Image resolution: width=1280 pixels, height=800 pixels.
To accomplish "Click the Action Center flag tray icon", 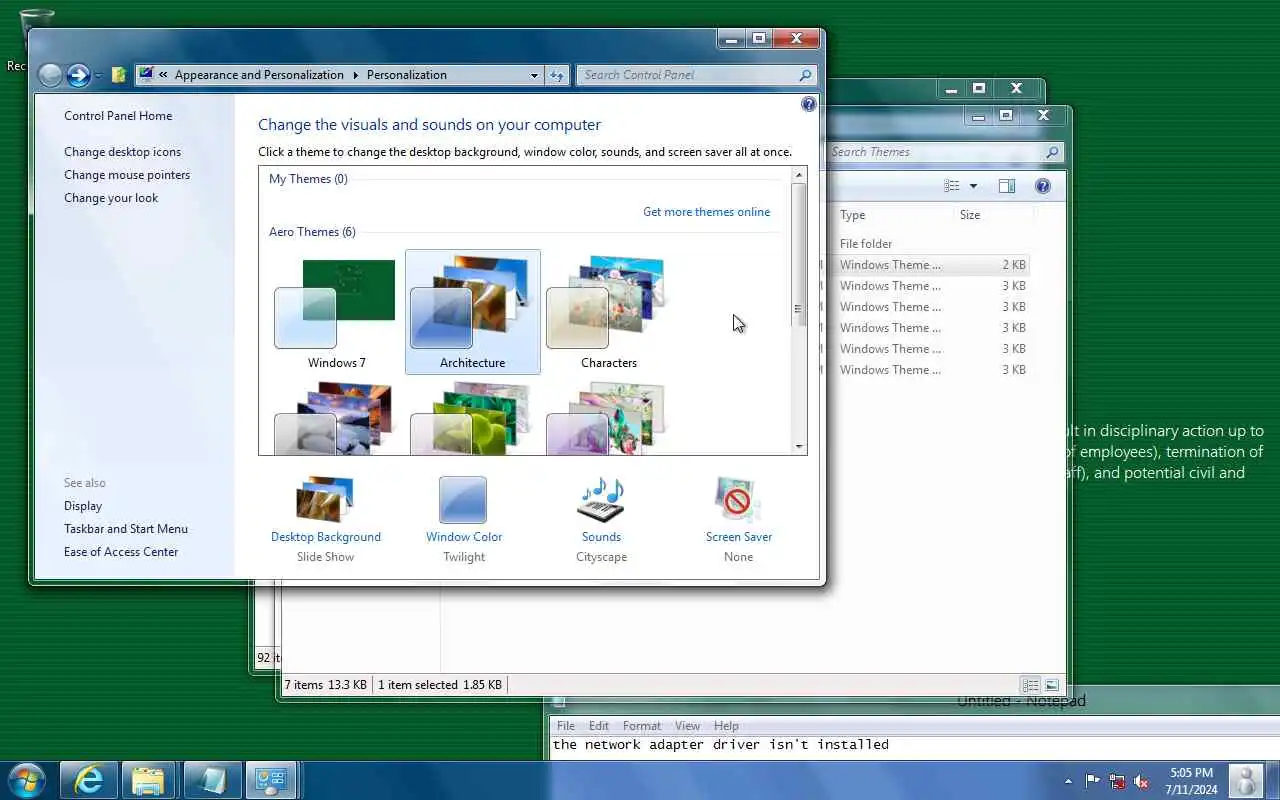I will 1092,782.
